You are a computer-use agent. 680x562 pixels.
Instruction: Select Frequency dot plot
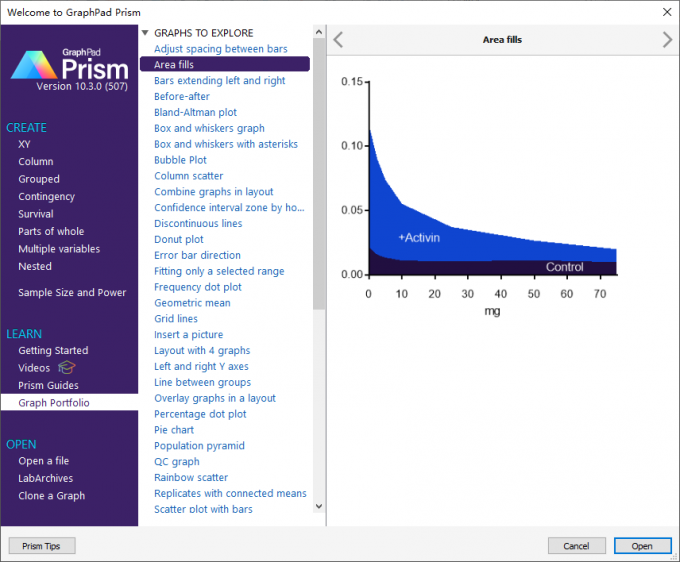[198, 287]
